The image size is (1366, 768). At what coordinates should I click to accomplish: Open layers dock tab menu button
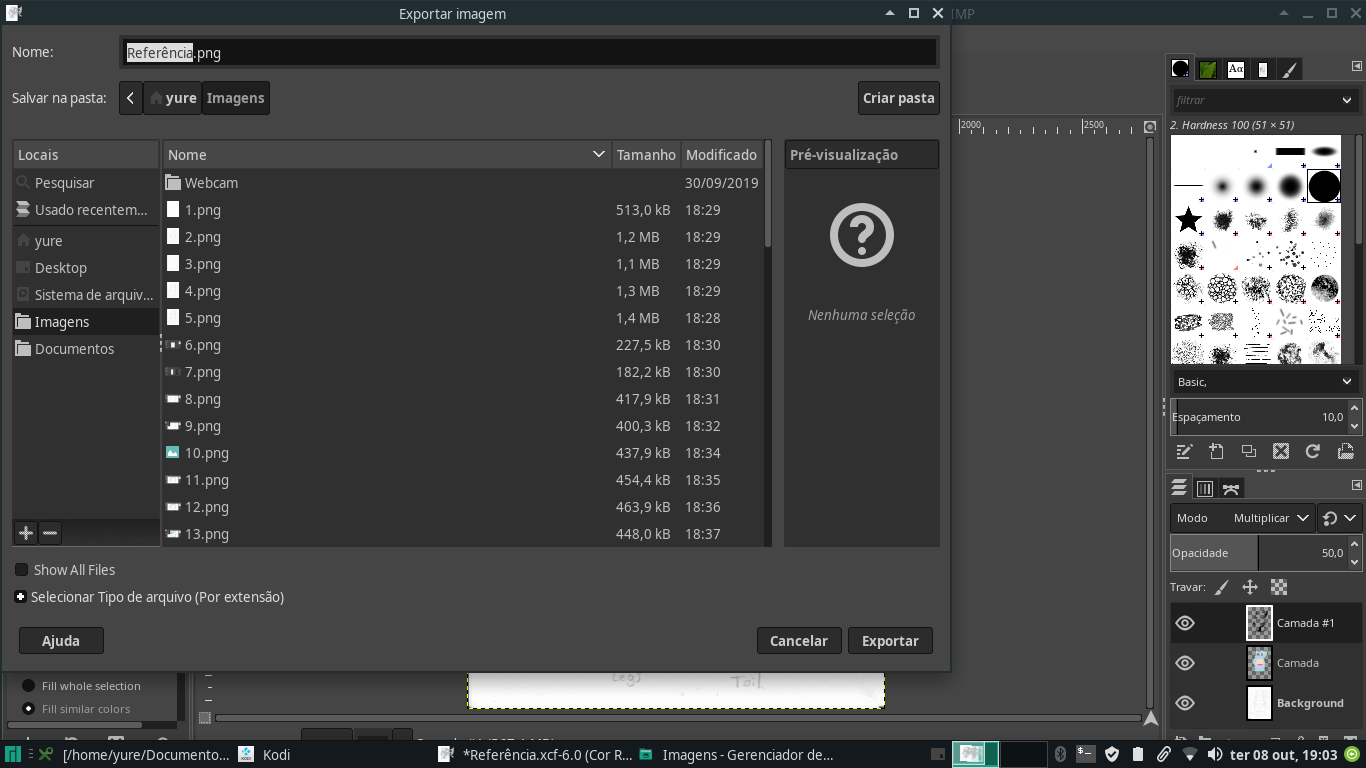[1357, 485]
